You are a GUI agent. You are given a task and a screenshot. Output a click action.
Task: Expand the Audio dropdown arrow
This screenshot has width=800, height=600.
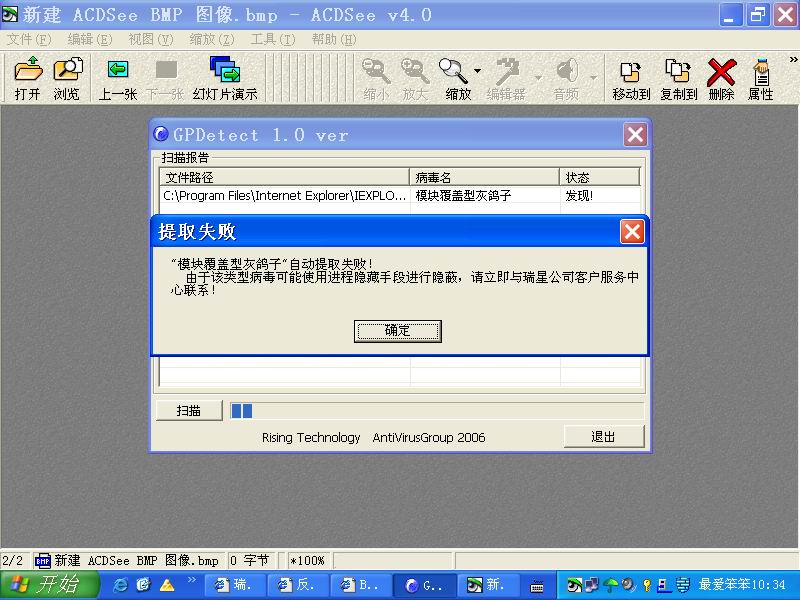pyautogui.click(x=593, y=78)
